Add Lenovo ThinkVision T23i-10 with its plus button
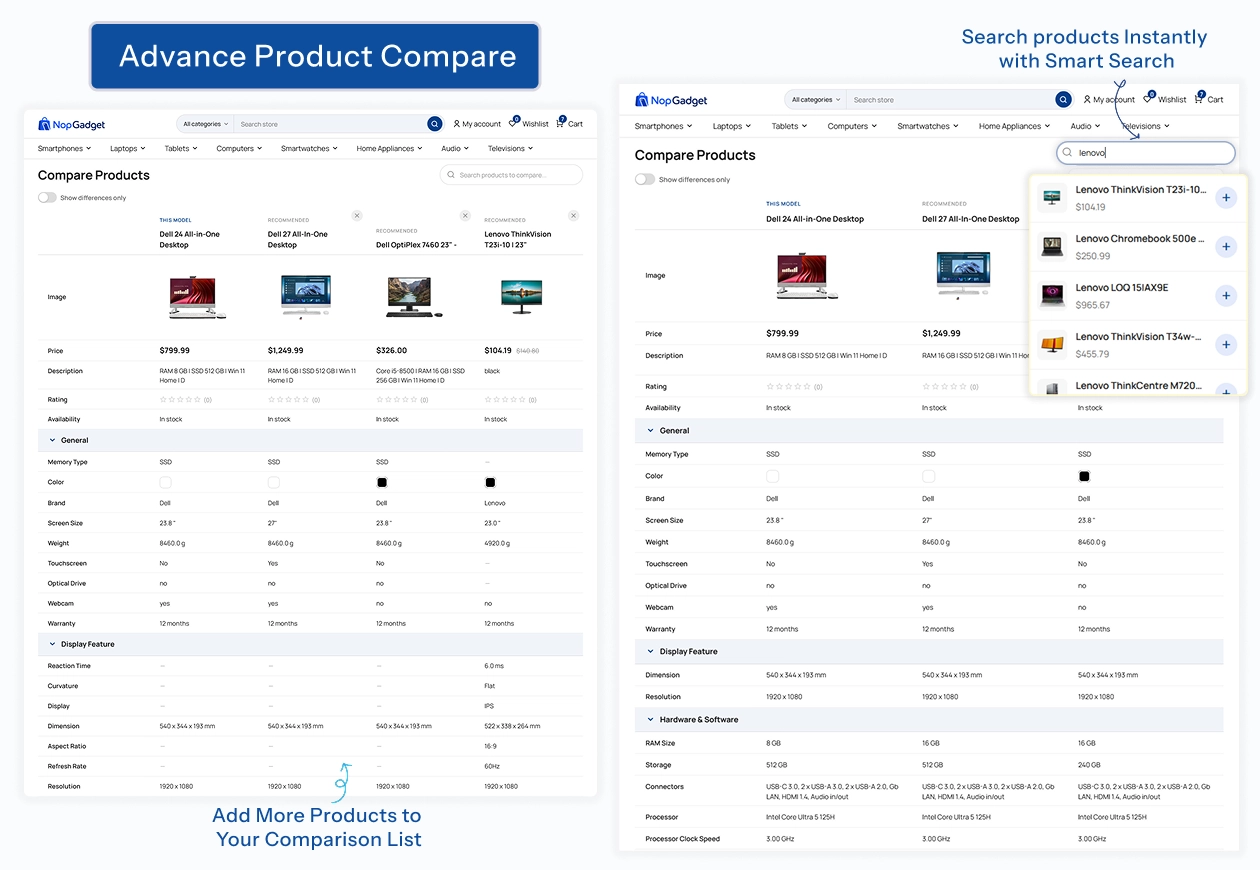The height and width of the screenshot is (870, 1260). click(x=1226, y=197)
